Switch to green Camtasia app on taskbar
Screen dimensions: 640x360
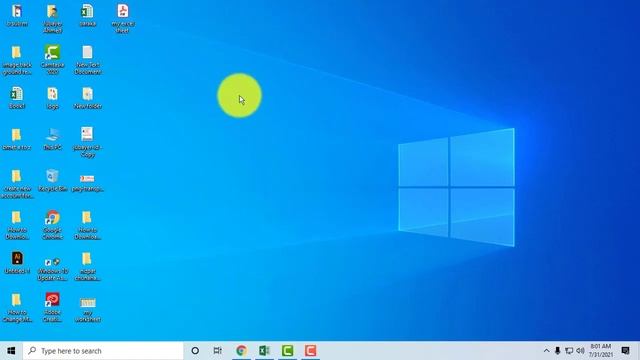point(287,351)
